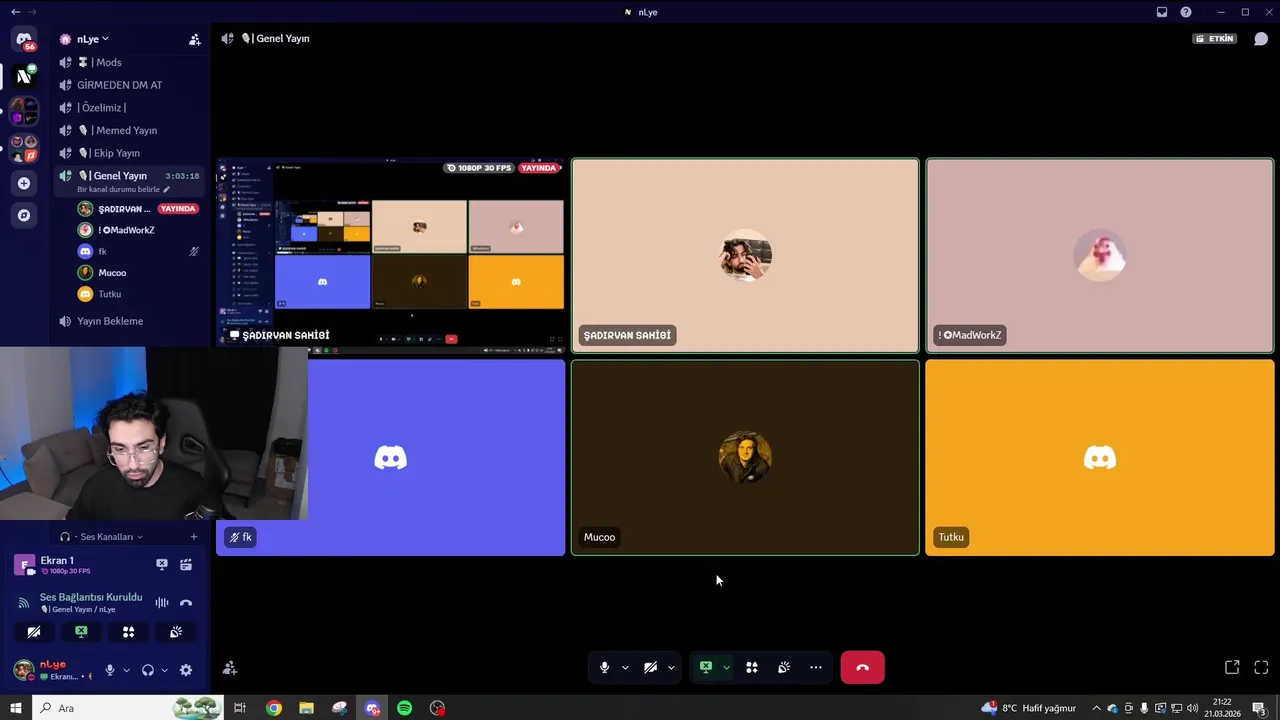Screen dimensions: 1280x720
Task: Join Memed Yayın voice channel
Action: click(x=130, y=130)
